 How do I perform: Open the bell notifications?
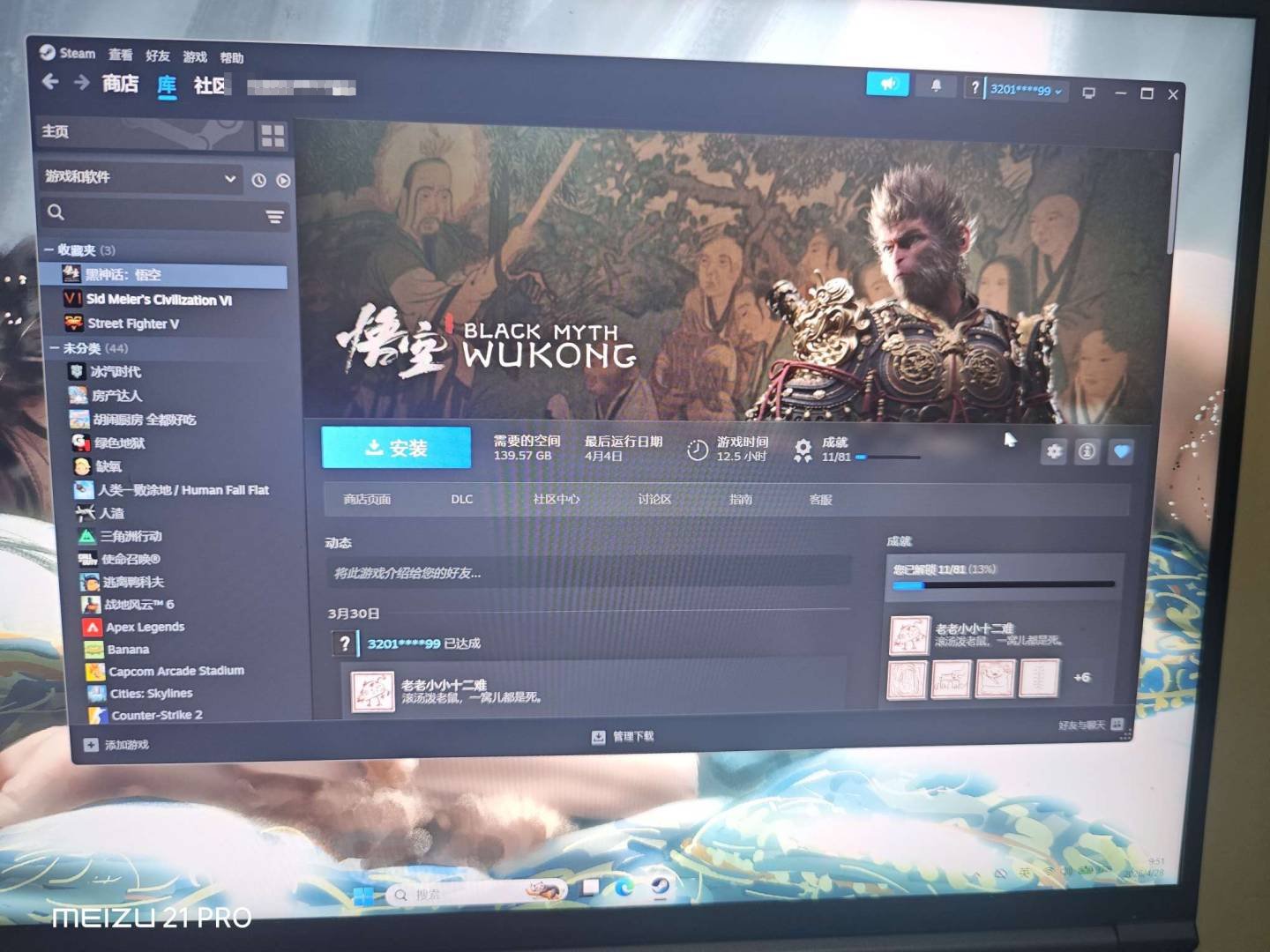[x=936, y=86]
